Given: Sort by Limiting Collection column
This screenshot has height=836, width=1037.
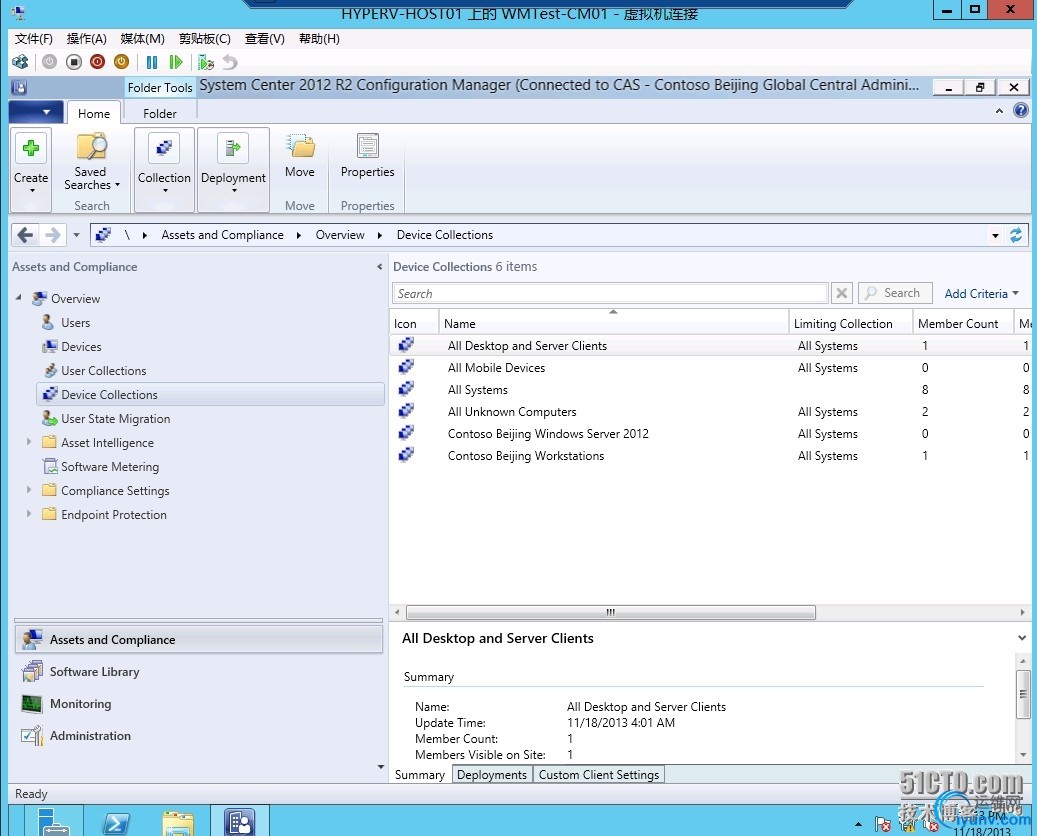Looking at the screenshot, I should point(850,323).
